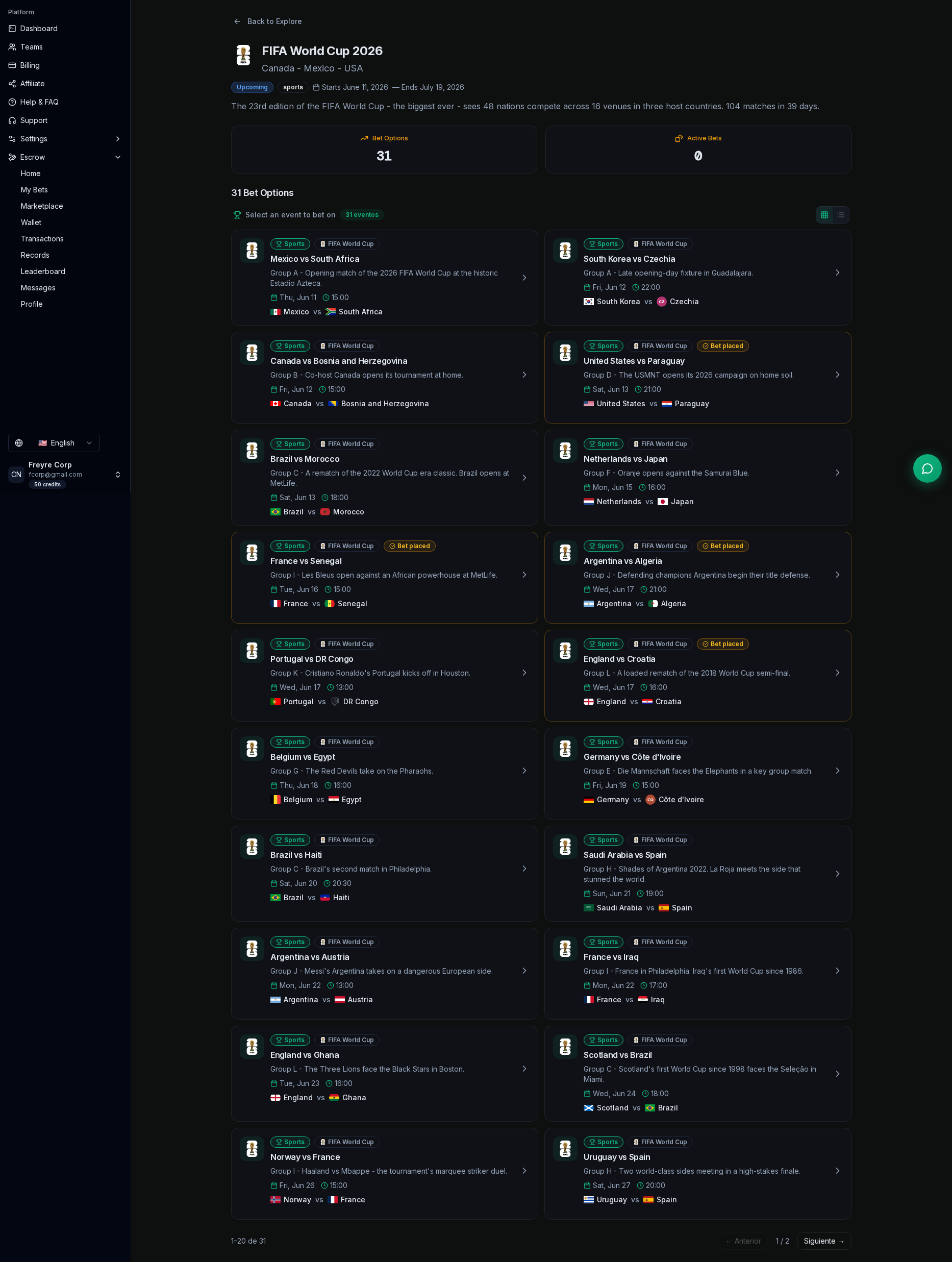The image size is (952, 1262).
Task: Open the Freyre Corp account switcher
Action: pyautogui.click(x=65, y=474)
